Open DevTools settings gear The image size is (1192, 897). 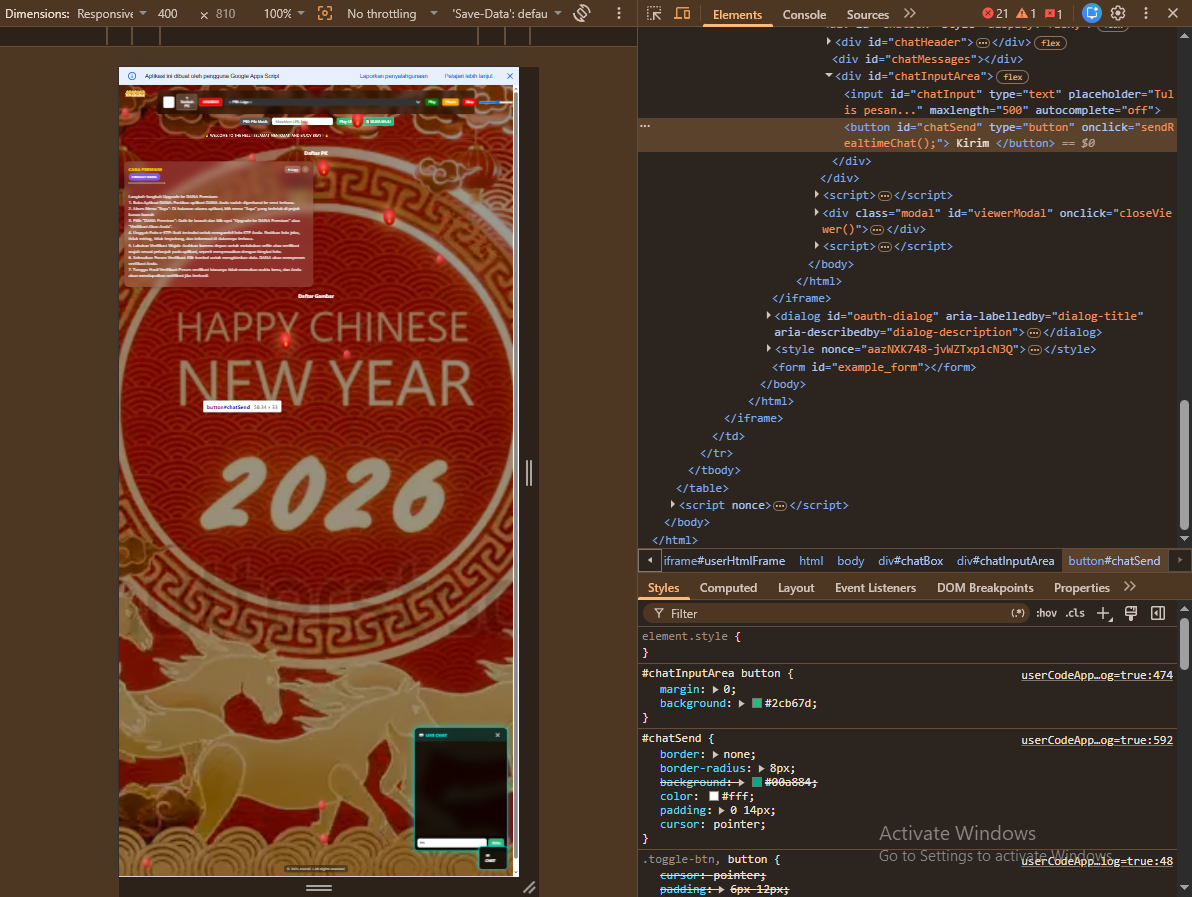1118,13
